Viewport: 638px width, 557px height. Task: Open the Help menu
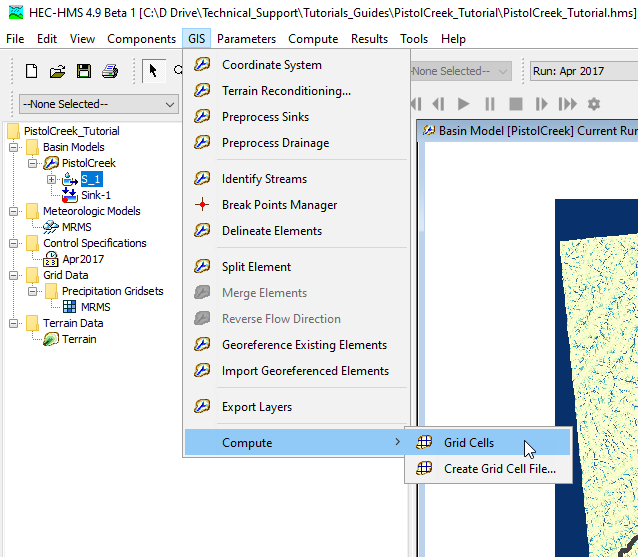point(453,39)
